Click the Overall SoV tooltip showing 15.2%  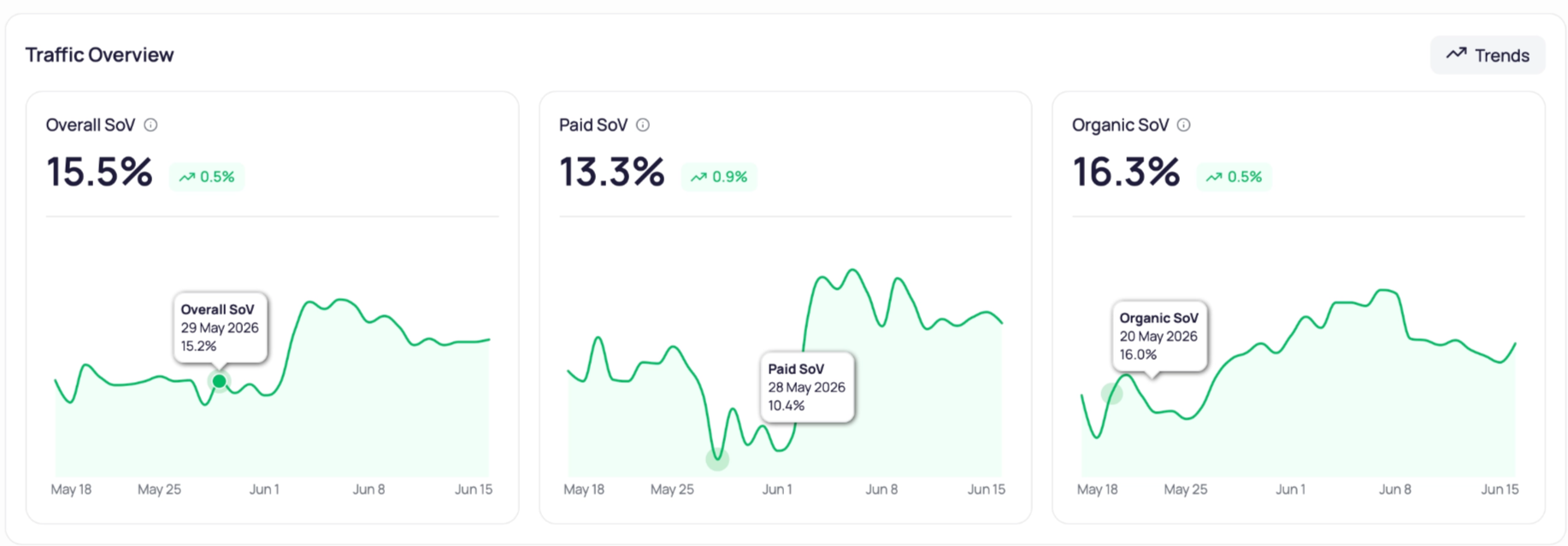point(221,328)
